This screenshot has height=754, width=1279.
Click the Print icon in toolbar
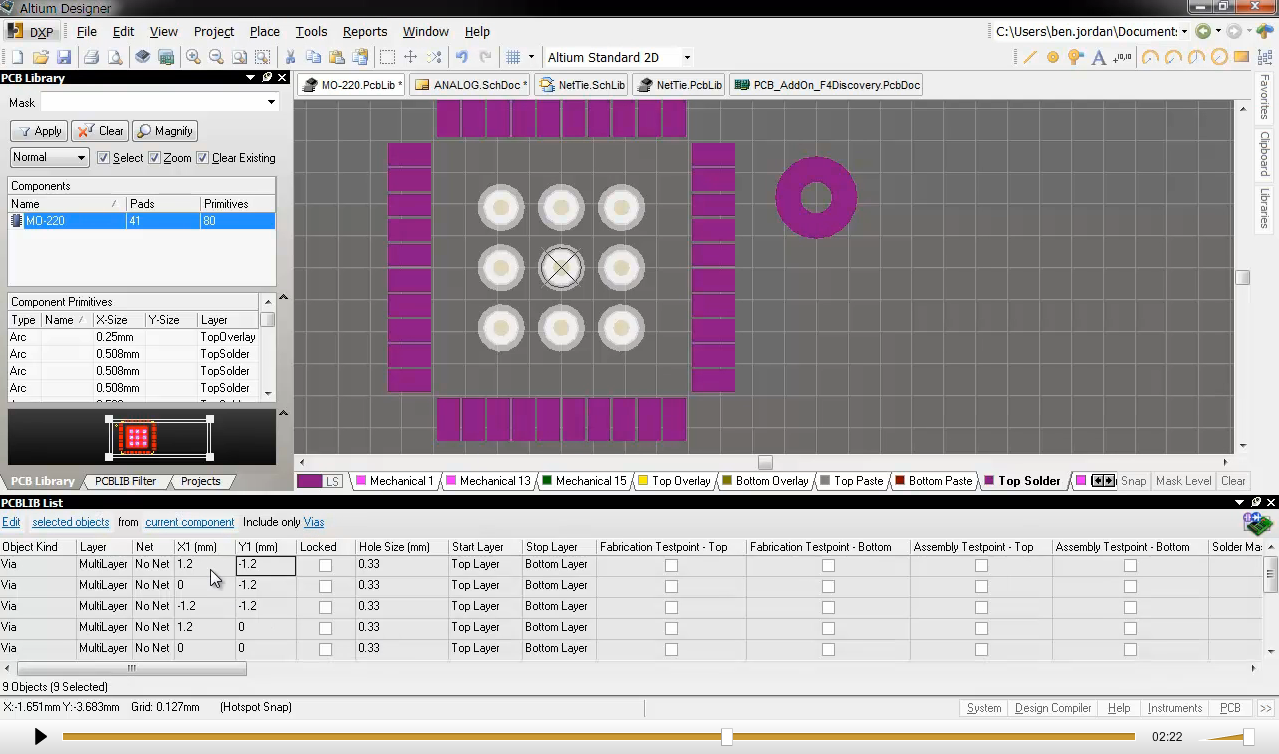pyautogui.click(x=91, y=57)
